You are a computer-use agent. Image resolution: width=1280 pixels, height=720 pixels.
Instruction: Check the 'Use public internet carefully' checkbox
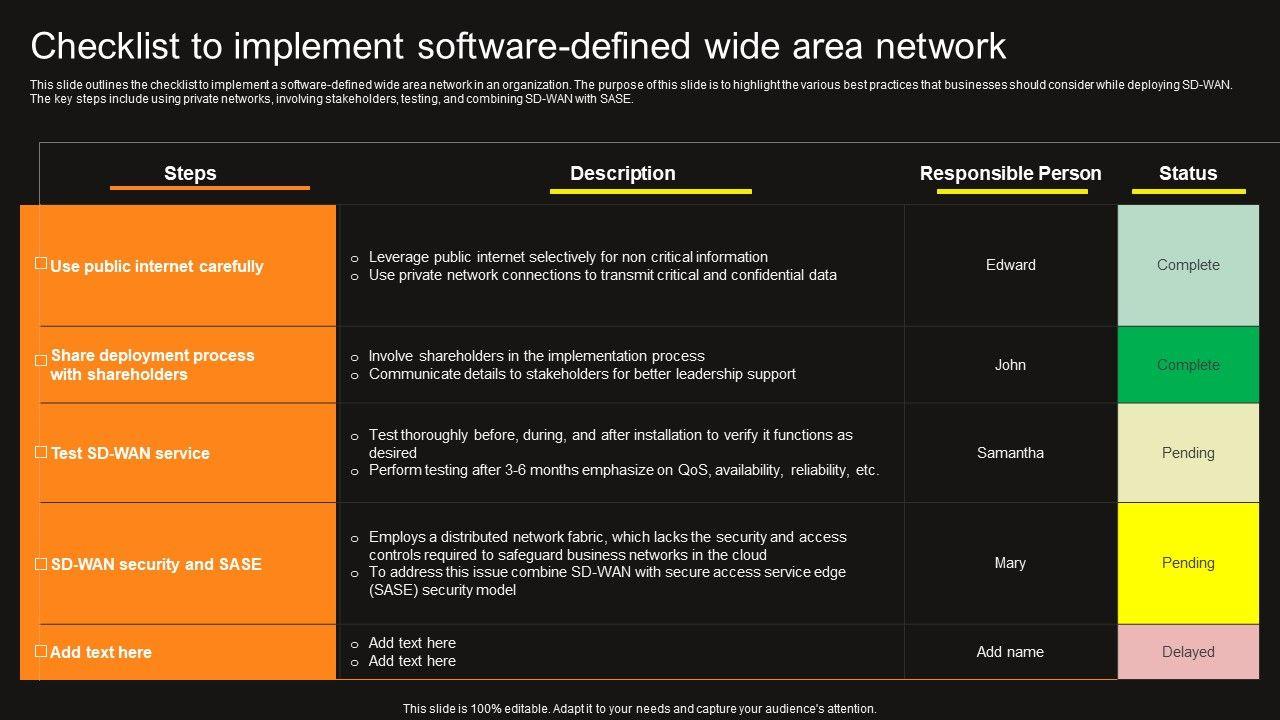pos(41,263)
